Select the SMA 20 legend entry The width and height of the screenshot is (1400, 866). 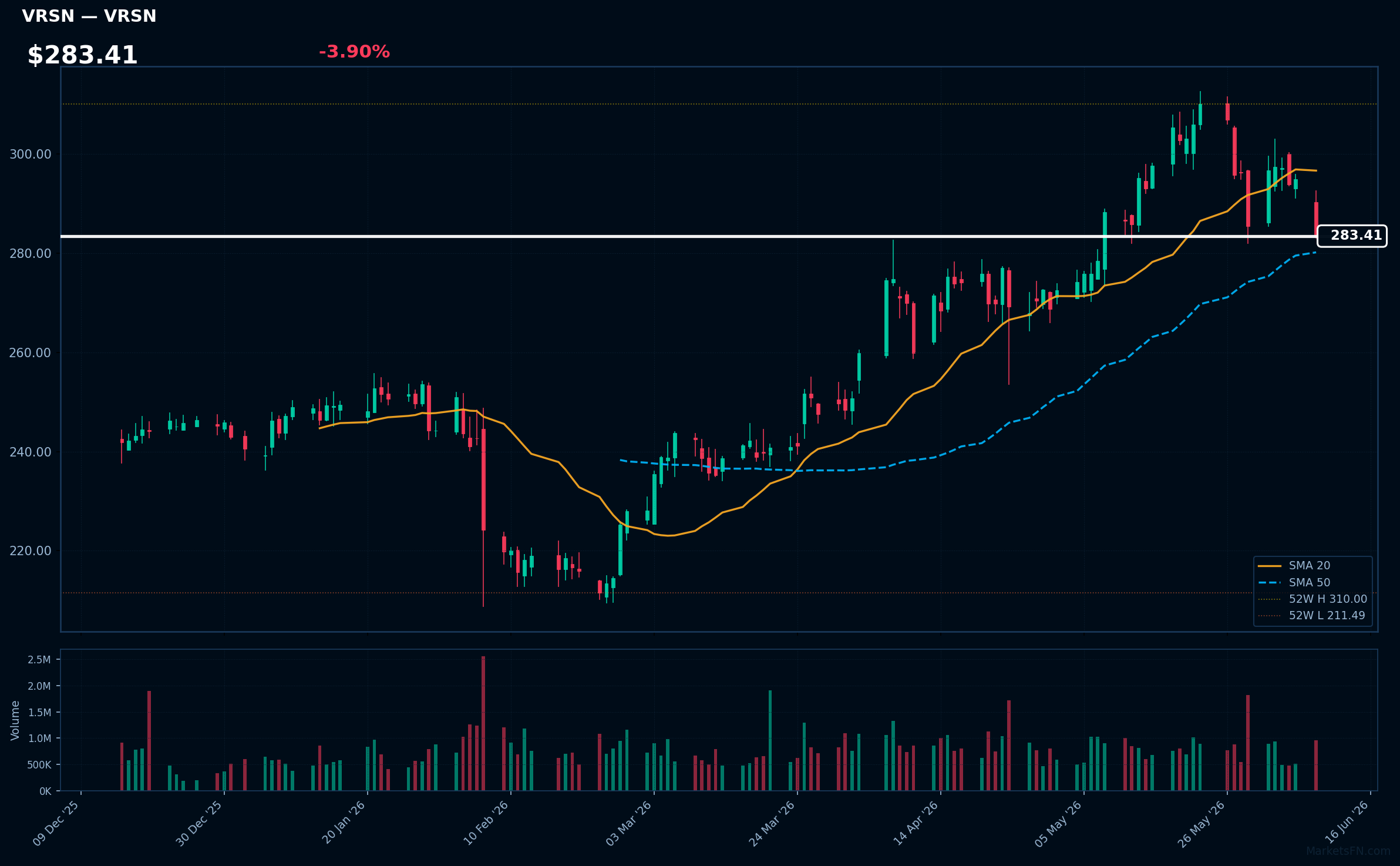pos(1294,565)
